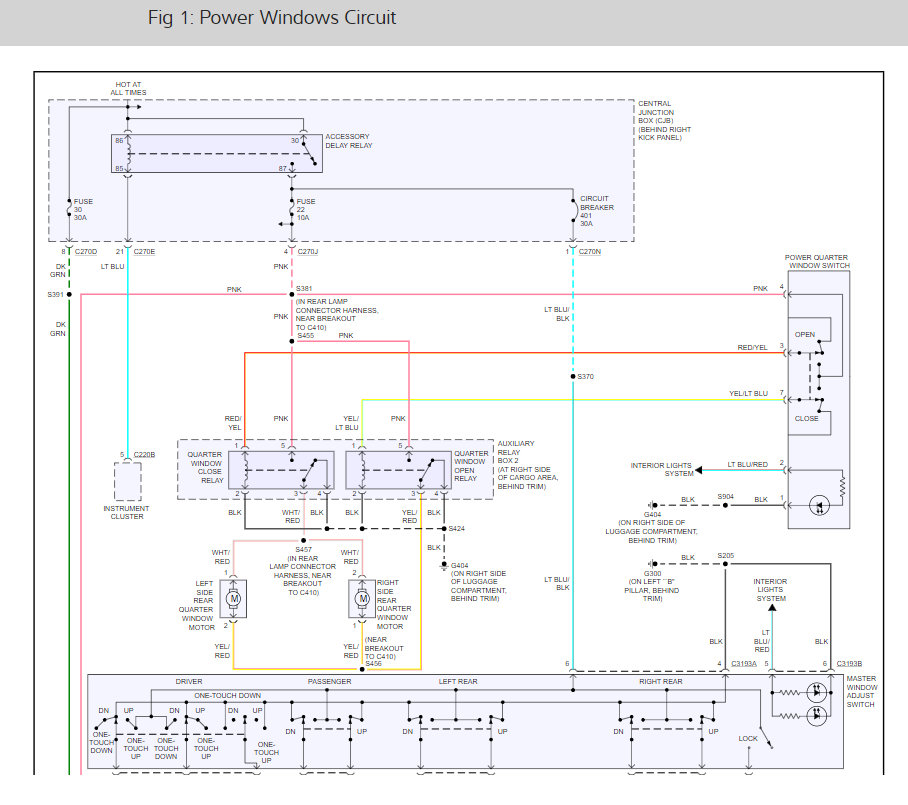This screenshot has height=805, width=908.
Task: Click the 'HOT AT ALL TIMES' label
Action: (x=128, y=89)
